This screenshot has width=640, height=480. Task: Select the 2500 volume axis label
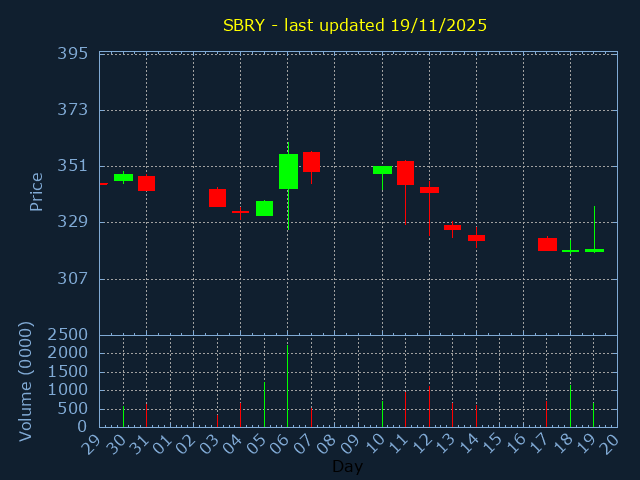pos(68,334)
